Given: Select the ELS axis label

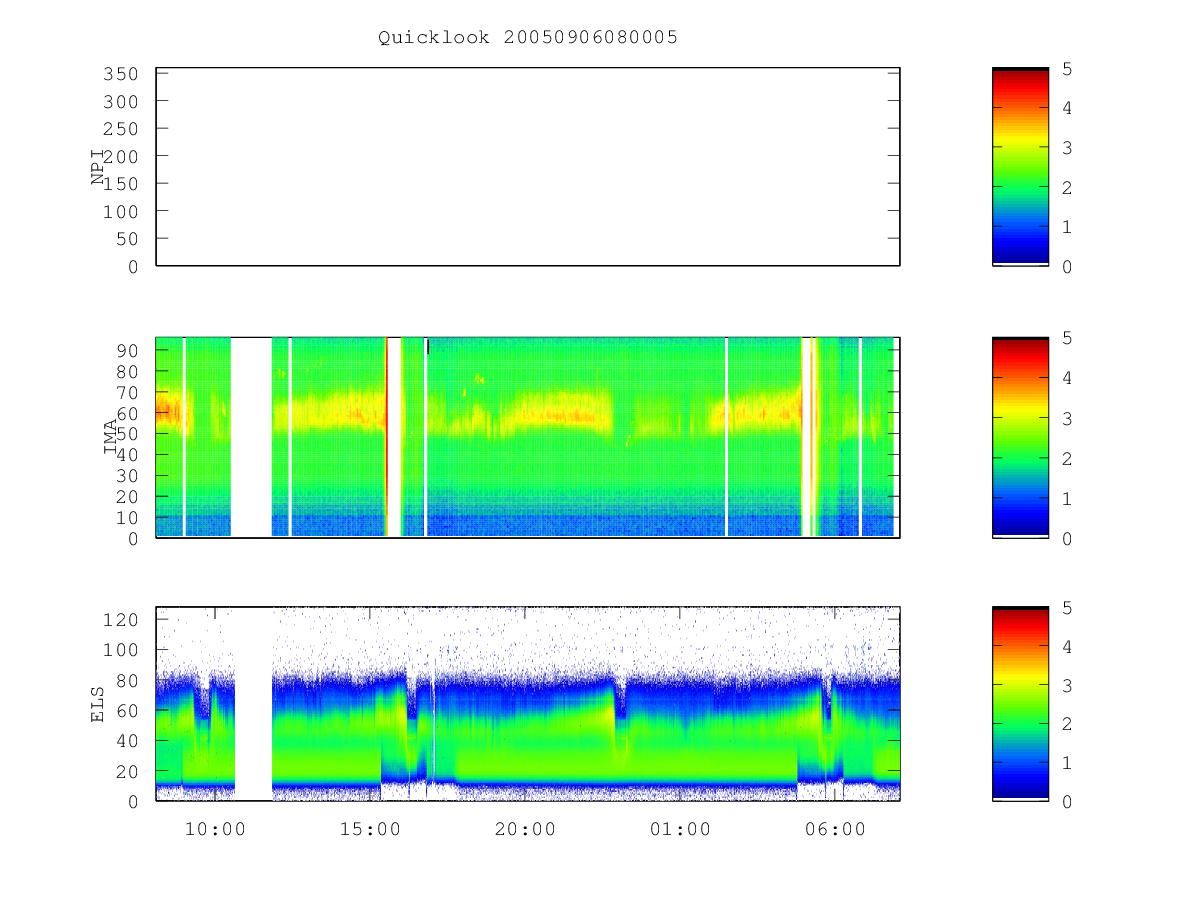Looking at the screenshot, I should 98,704.
